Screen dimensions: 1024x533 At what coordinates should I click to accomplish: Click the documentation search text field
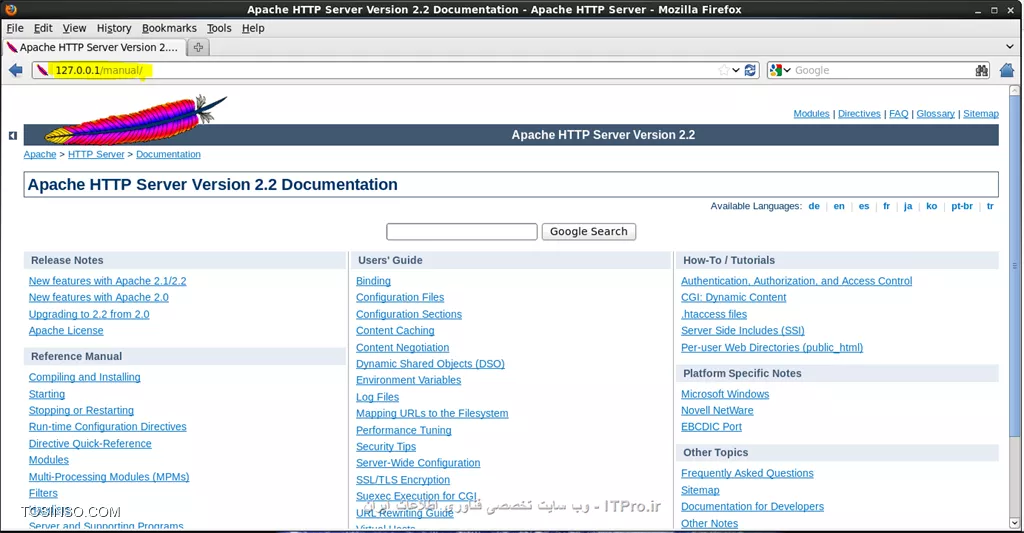point(462,231)
